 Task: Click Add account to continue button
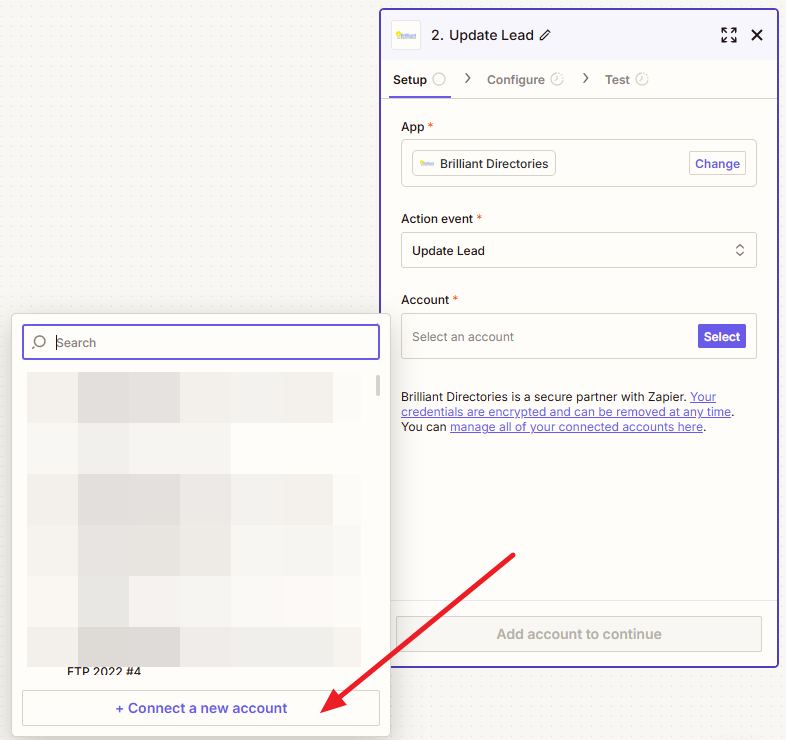578,634
